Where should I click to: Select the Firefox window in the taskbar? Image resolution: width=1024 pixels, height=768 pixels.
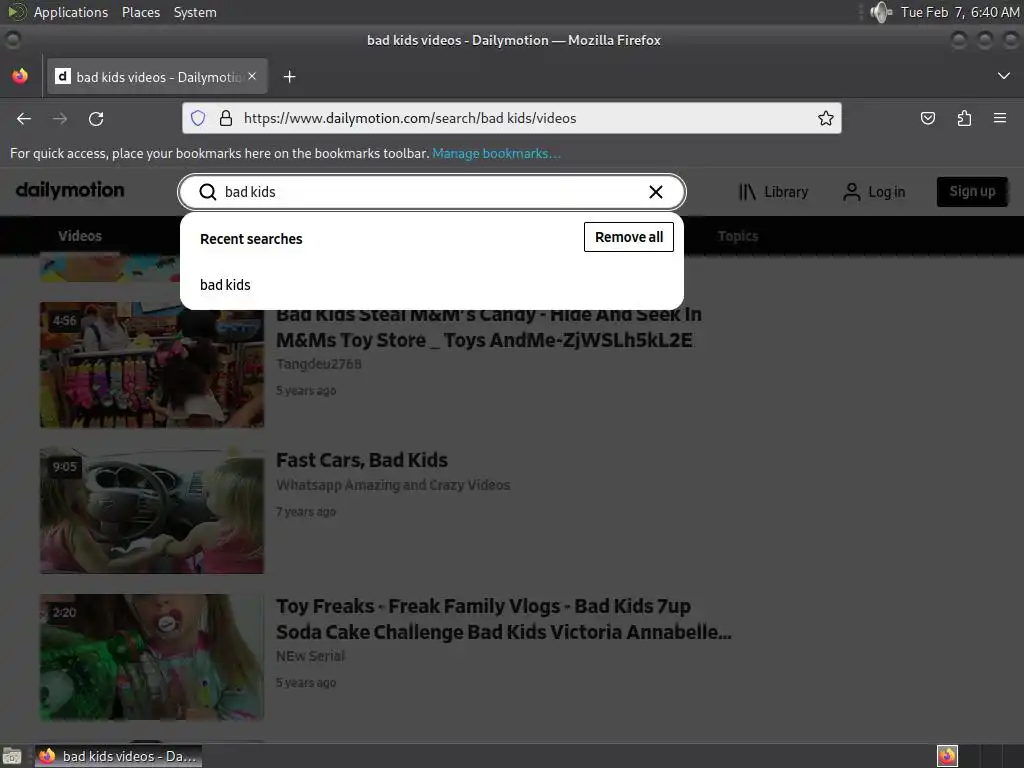[x=118, y=756]
